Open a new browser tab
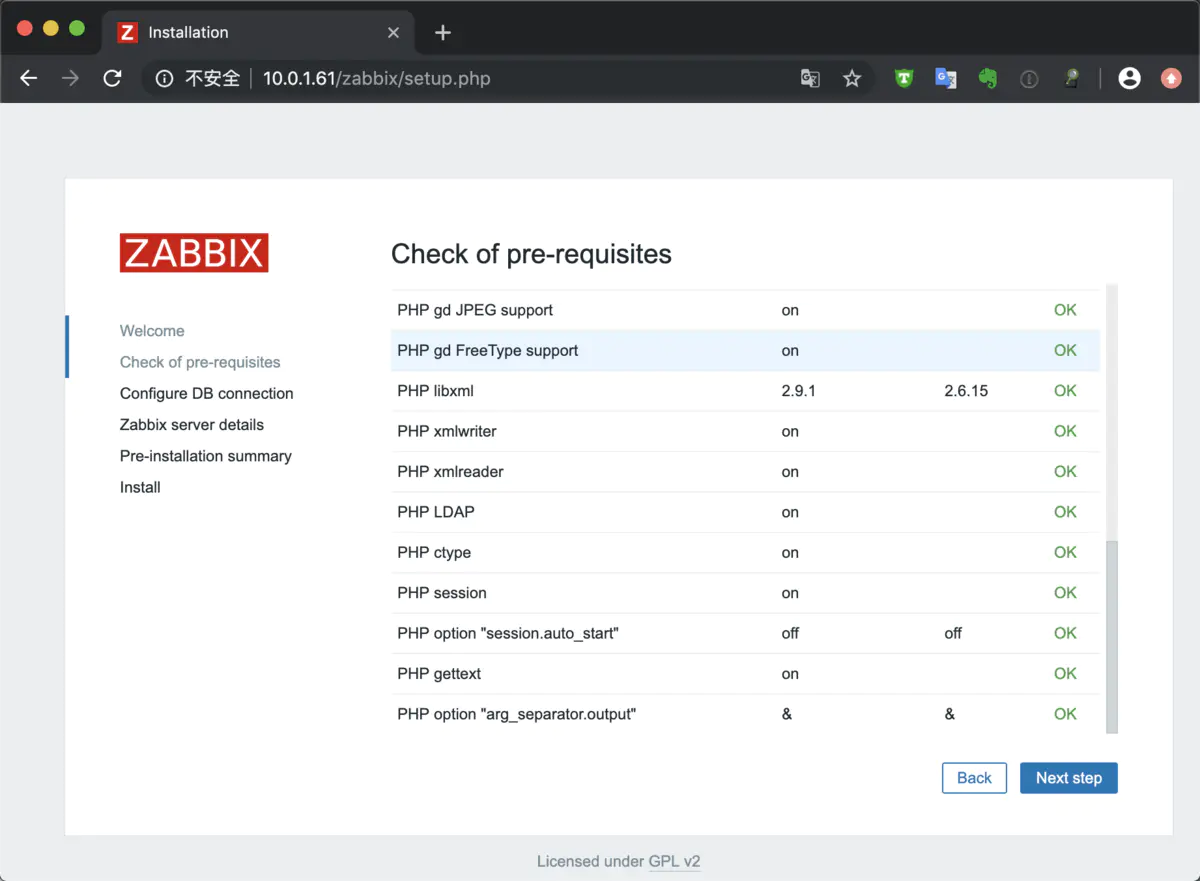The image size is (1200, 881). coord(443,32)
